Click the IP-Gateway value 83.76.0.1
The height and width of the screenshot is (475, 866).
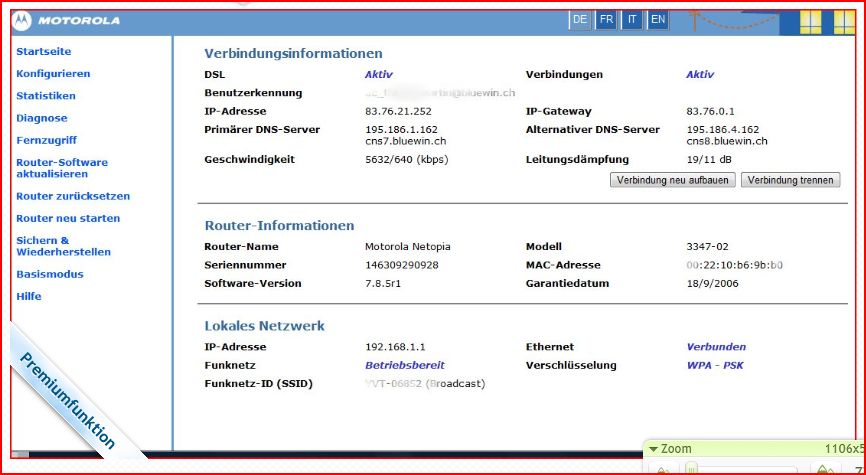tap(710, 111)
